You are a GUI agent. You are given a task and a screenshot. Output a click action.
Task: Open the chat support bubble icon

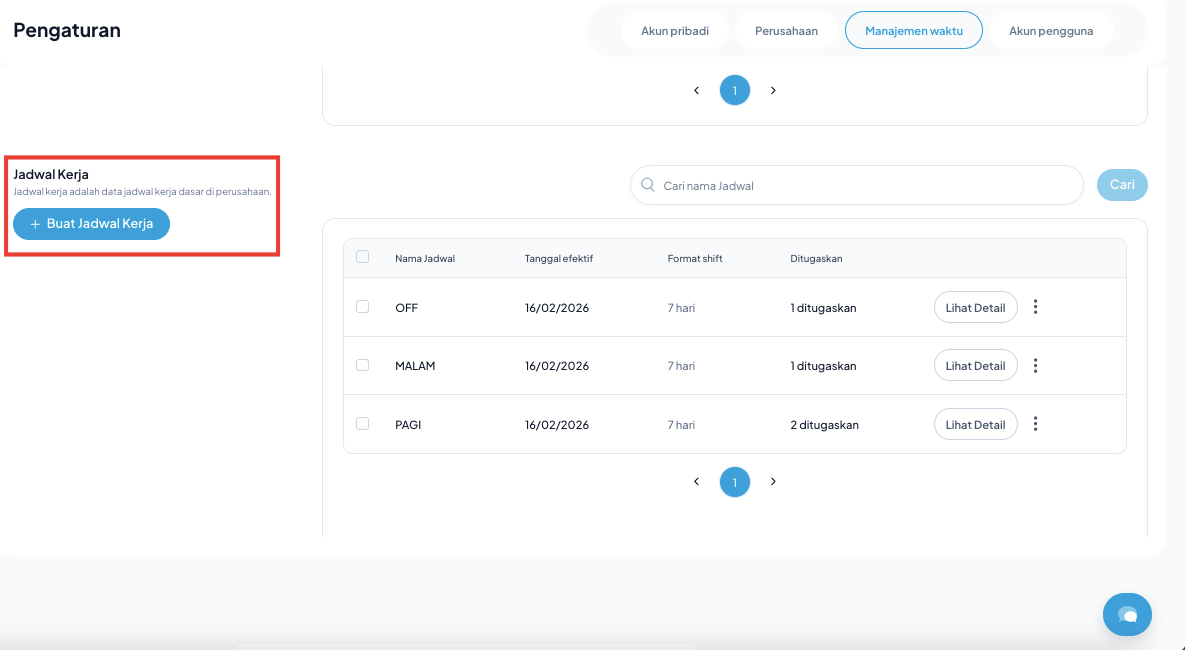[1127, 614]
